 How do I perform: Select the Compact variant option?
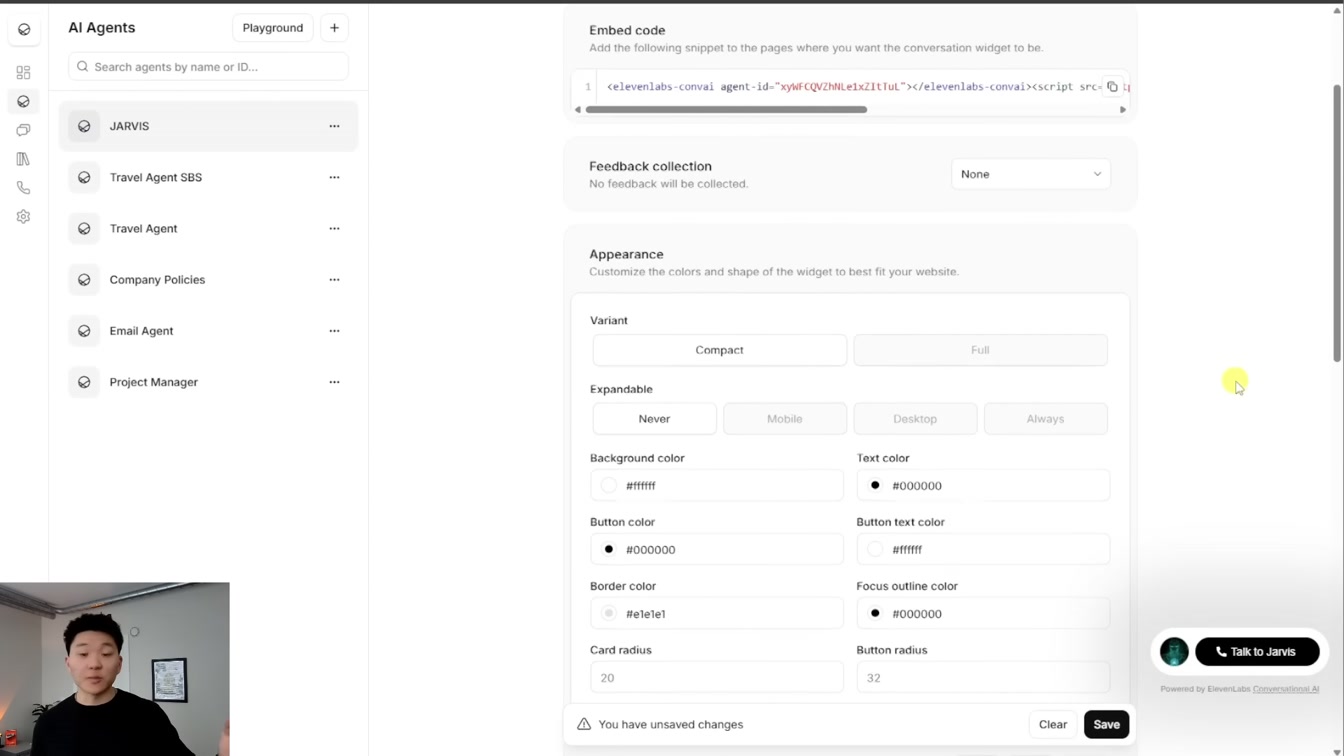(x=719, y=350)
